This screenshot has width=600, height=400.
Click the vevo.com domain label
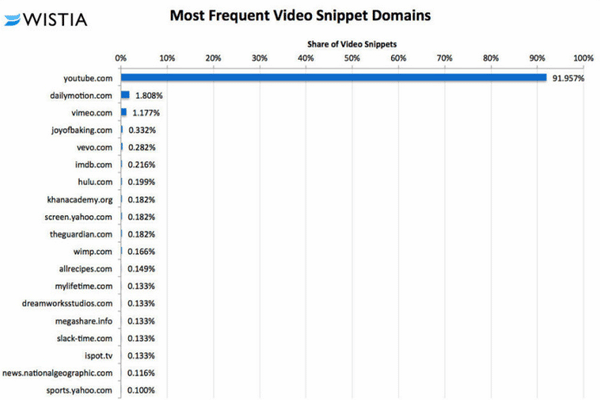[x=95, y=148]
